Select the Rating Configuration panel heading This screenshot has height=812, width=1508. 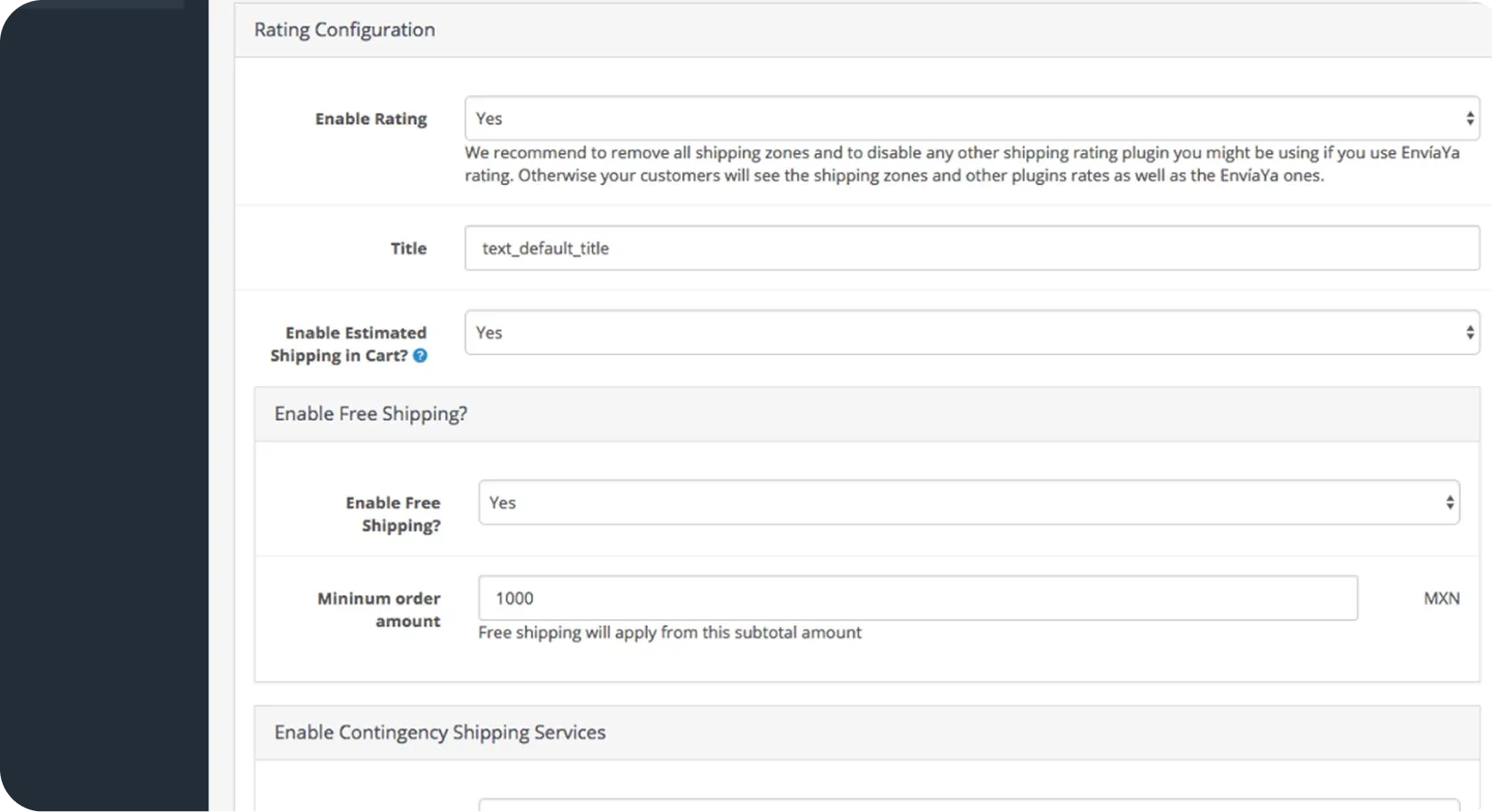(344, 30)
